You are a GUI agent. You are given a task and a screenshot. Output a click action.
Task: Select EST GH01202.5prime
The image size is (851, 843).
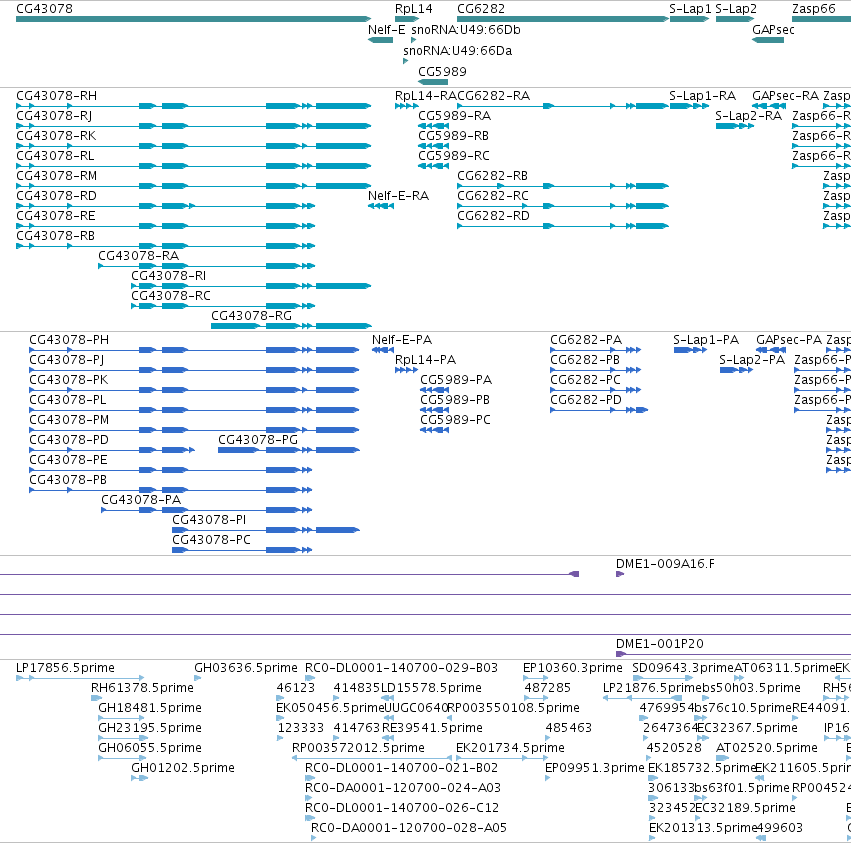coord(183,768)
